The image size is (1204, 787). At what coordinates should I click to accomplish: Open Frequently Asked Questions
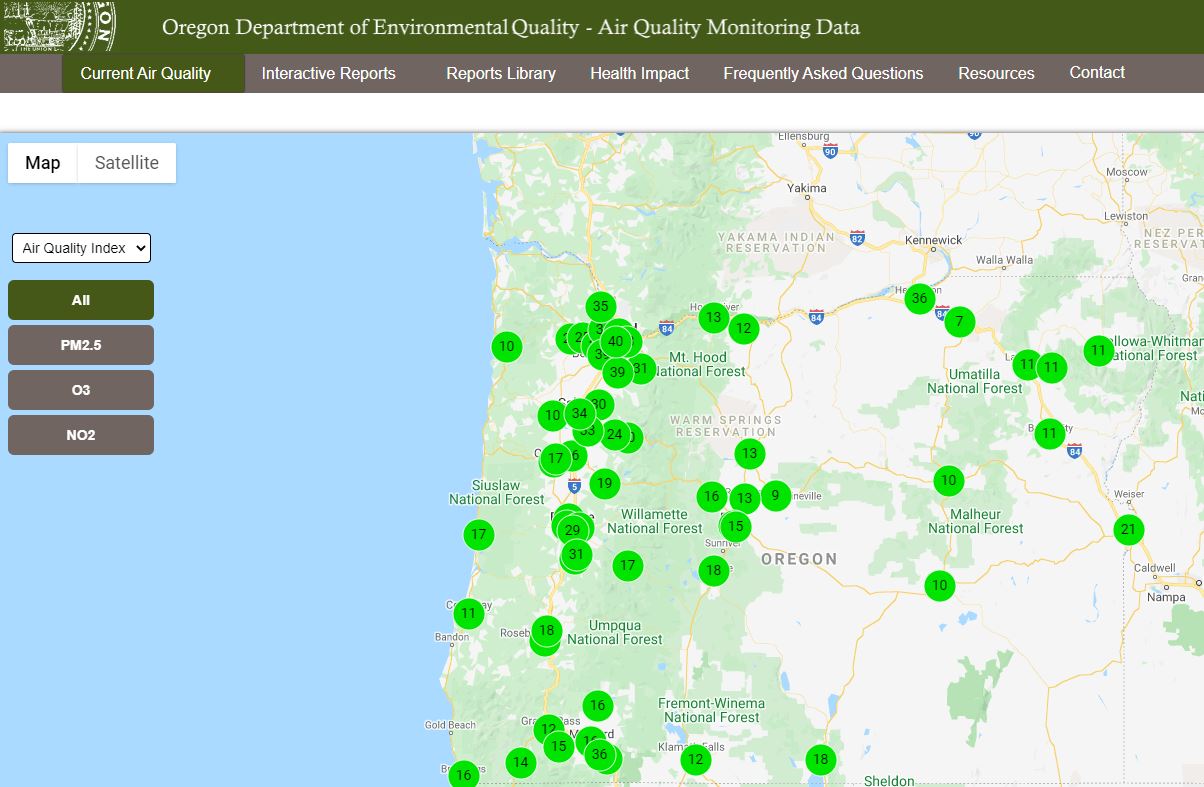coord(823,73)
